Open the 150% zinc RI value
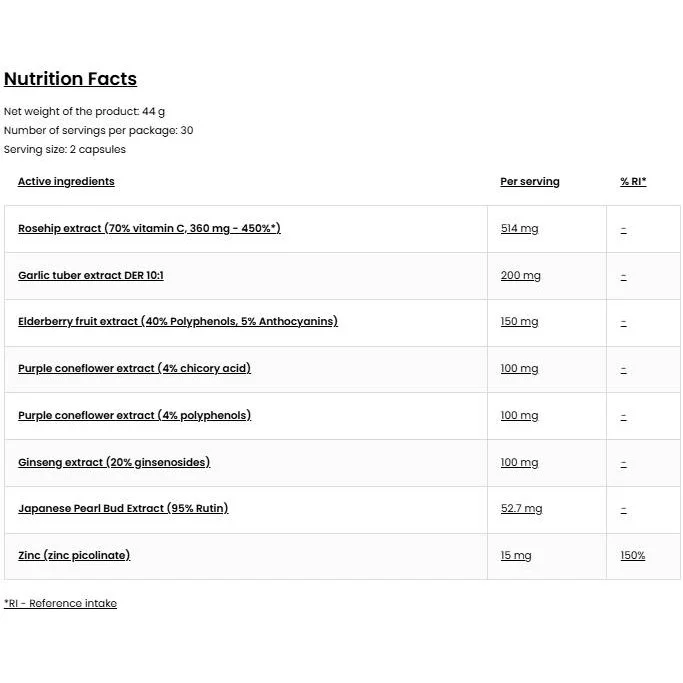Viewport: 683px width, 683px height. (x=633, y=555)
